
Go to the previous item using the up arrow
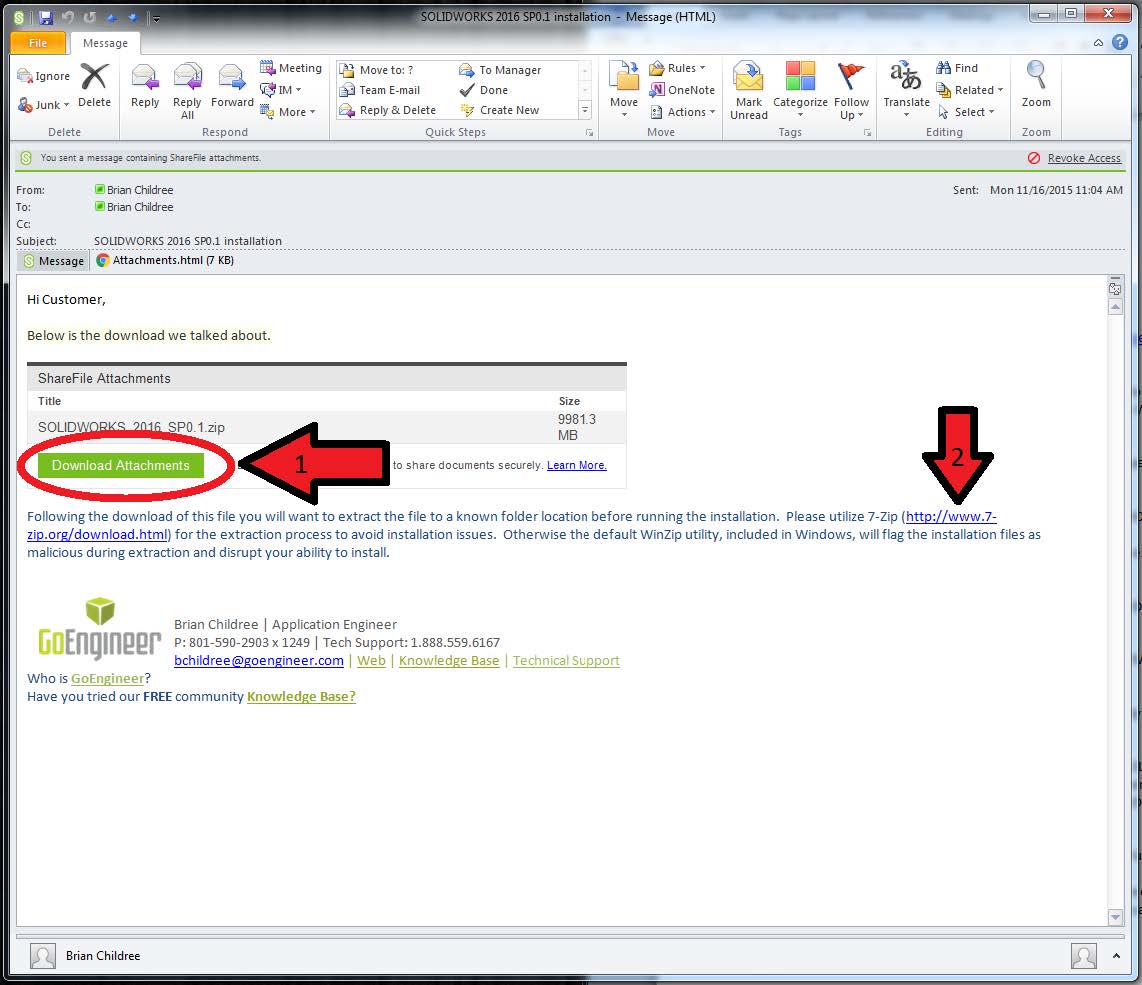pyautogui.click(x=111, y=17)
